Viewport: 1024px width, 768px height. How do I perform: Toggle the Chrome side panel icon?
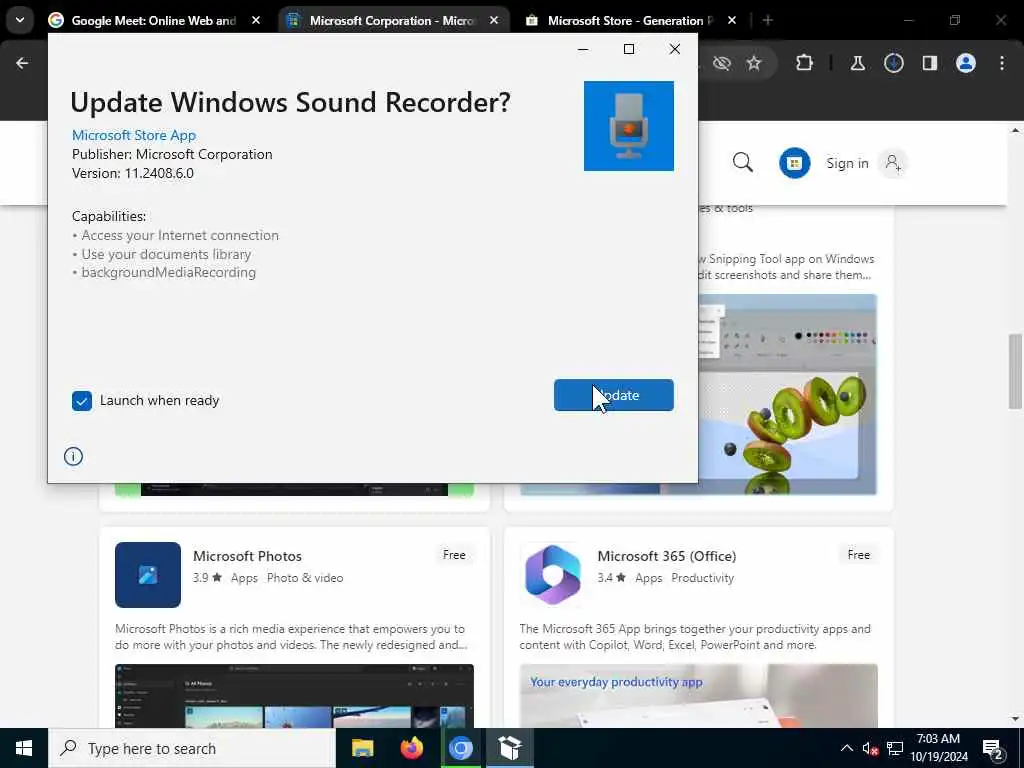coord(929,63)
